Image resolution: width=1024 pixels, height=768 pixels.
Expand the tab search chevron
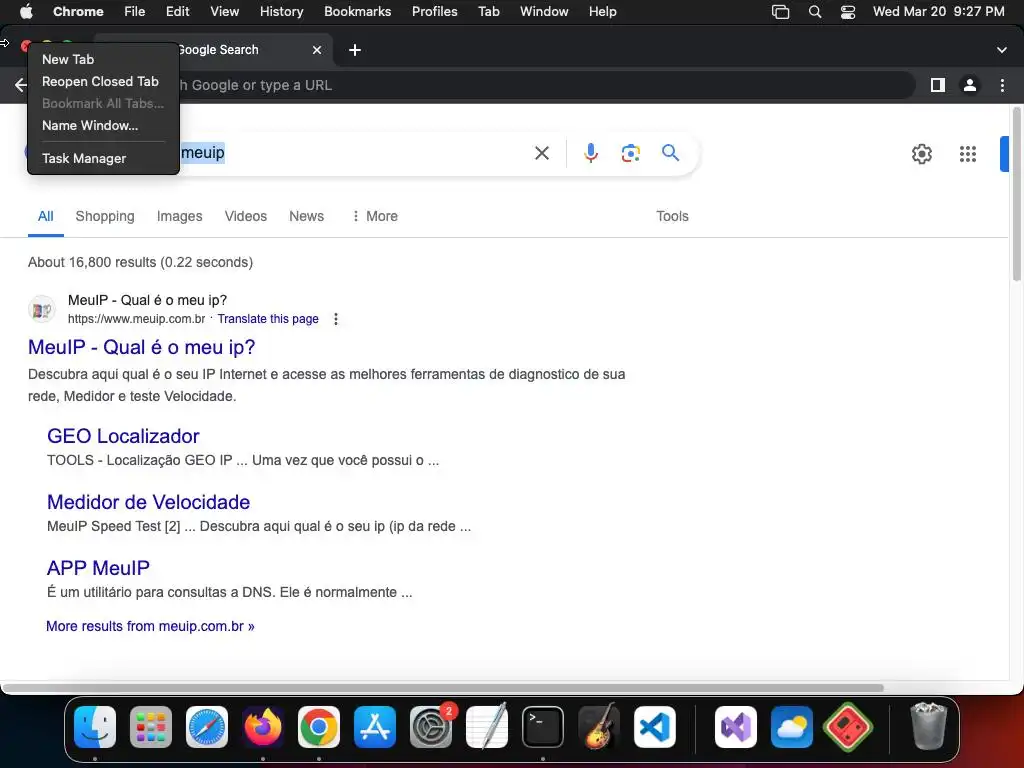point(1002,50)
